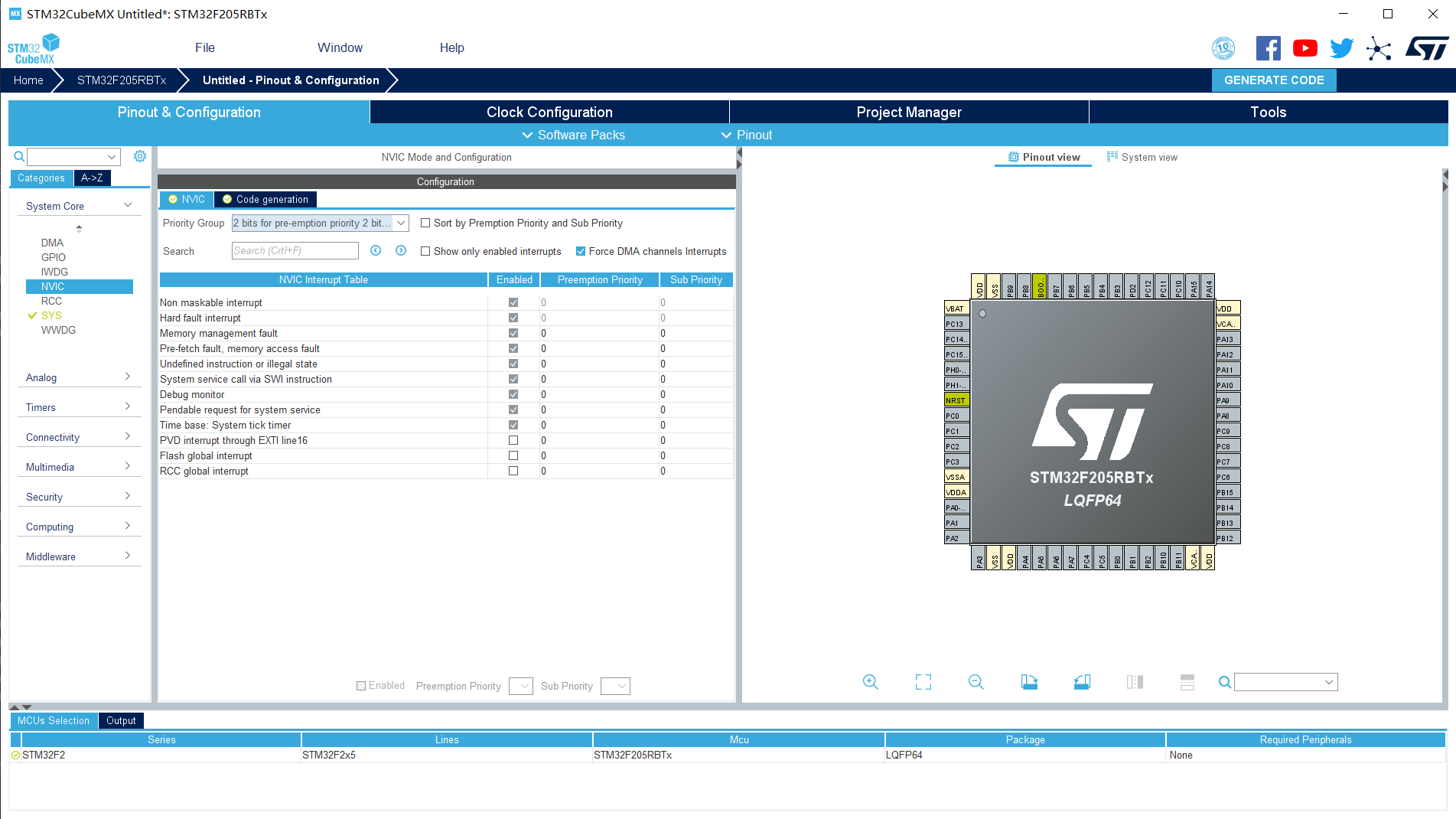1456x819 pixels.
Task: Select the PC13 pin on chip
Action: point(956,324)
